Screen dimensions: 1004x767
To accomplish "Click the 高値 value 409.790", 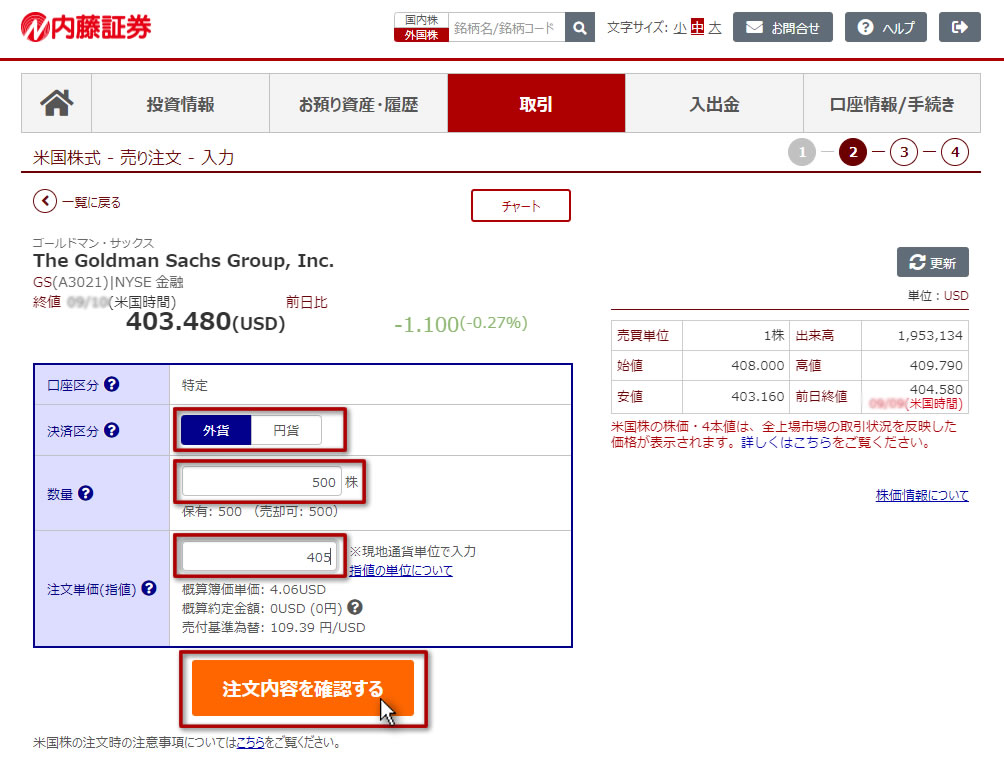I will [936, 366].
